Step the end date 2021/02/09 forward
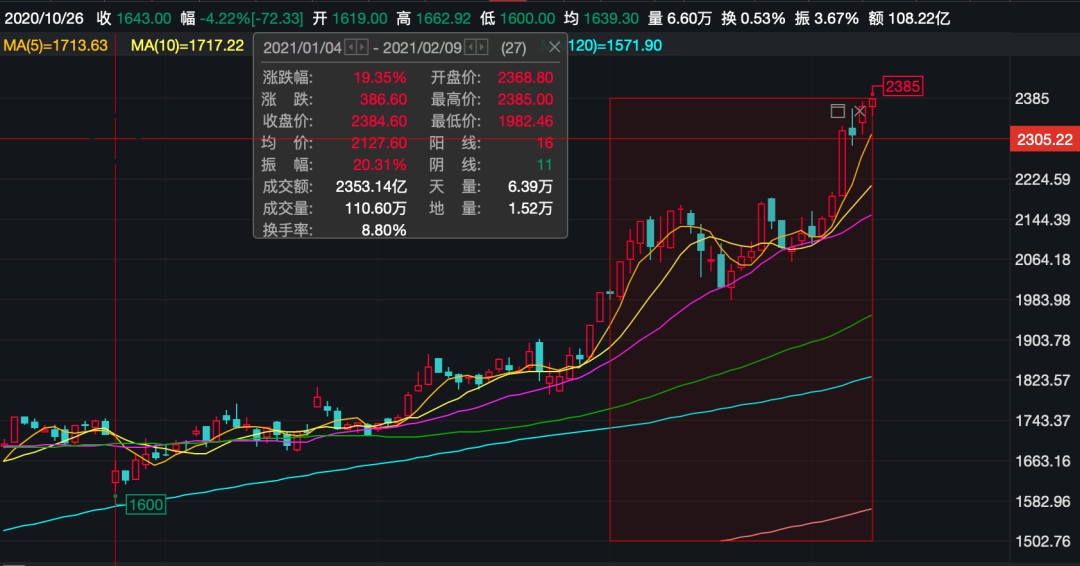The height and width of the screenshot is (566, 1080). pos(482,47)
